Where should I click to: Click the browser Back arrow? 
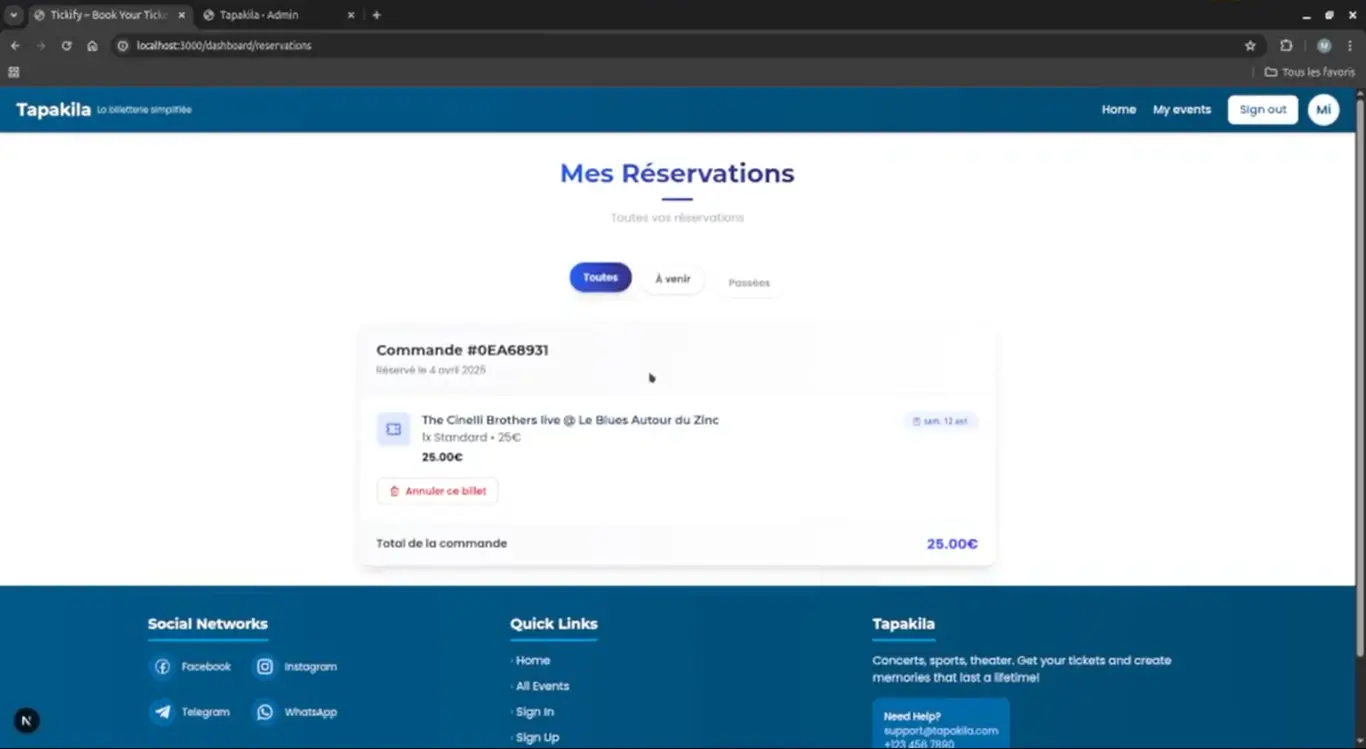[15, 46]
